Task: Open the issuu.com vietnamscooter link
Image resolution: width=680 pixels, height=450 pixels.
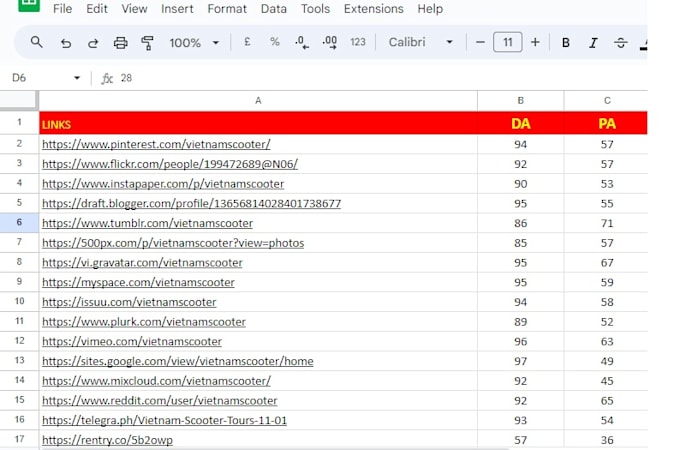Action: tap(129, 302)
